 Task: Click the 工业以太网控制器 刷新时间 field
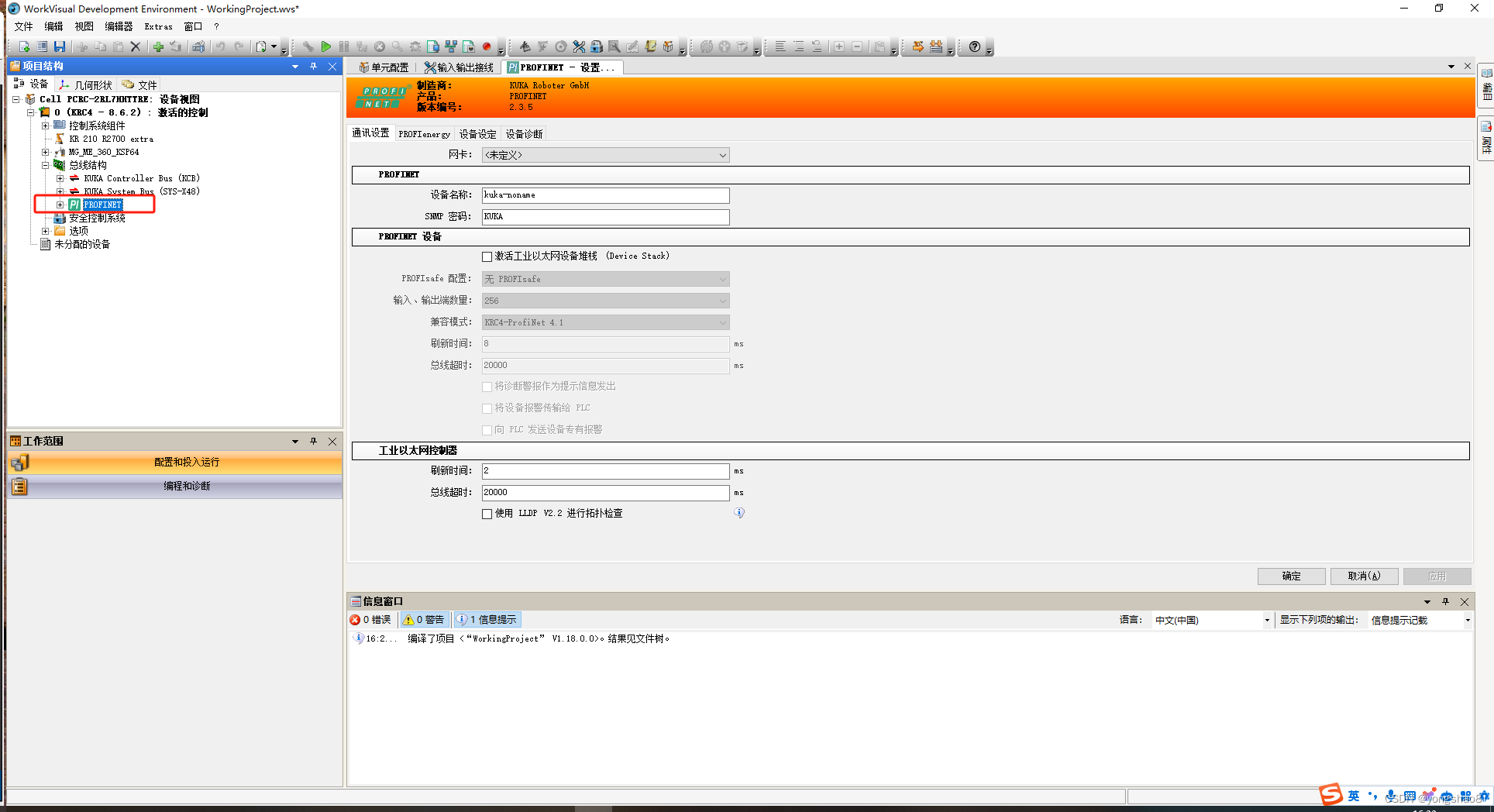pyautogui.click(x=605, y=471)
